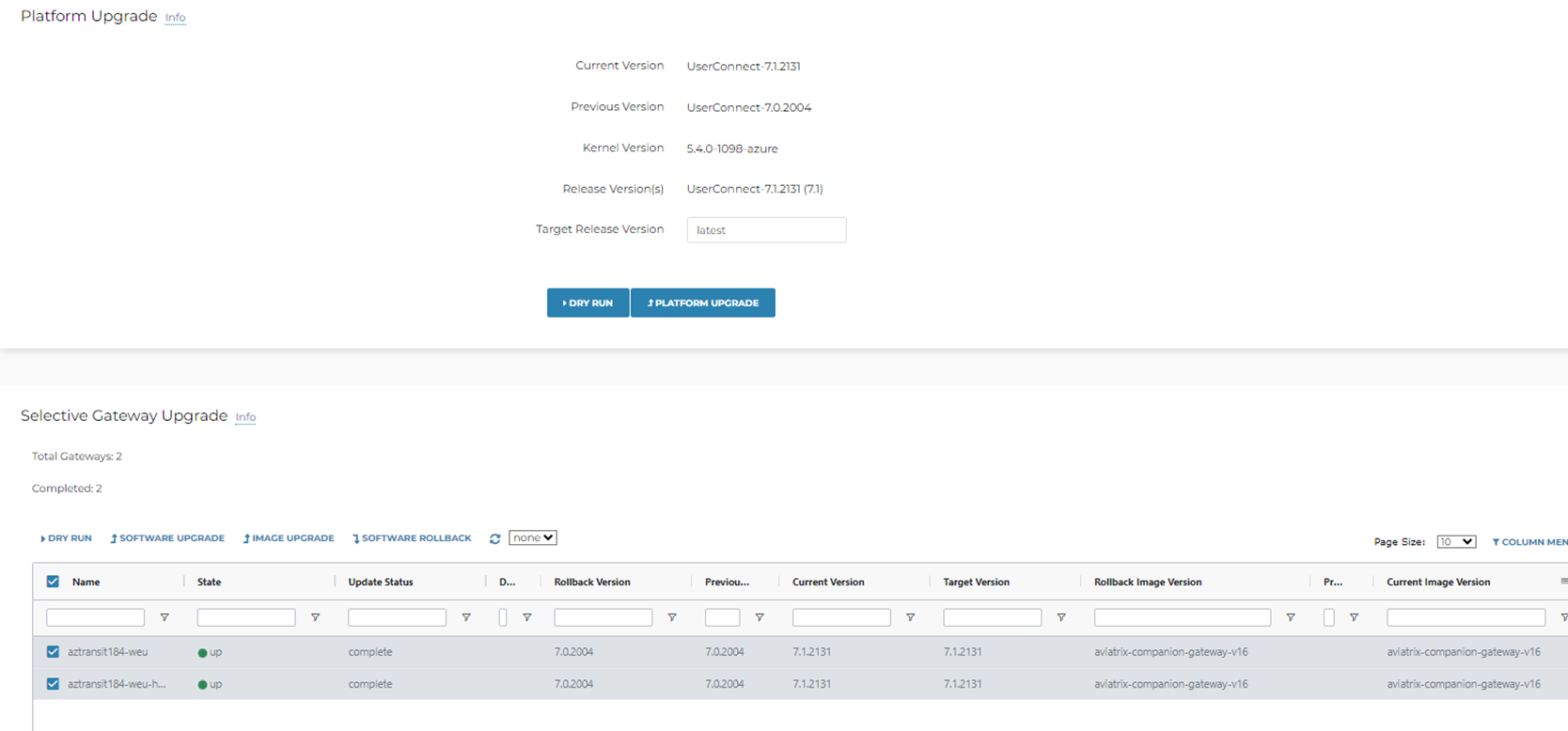Uncheck the aztransit184-weu-h... gateway checkbox
1568x731 pixels.
[53, 684]
